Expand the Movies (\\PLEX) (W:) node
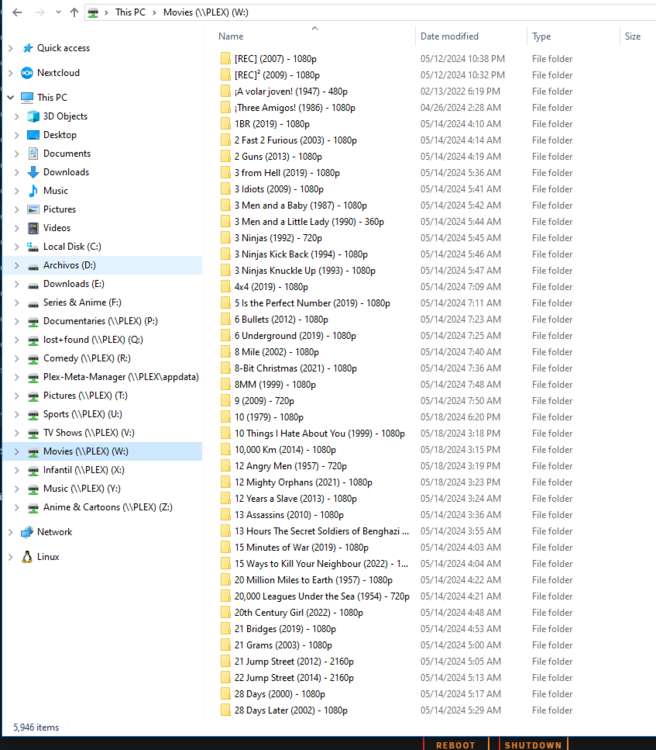 click(x=17, y=452)
